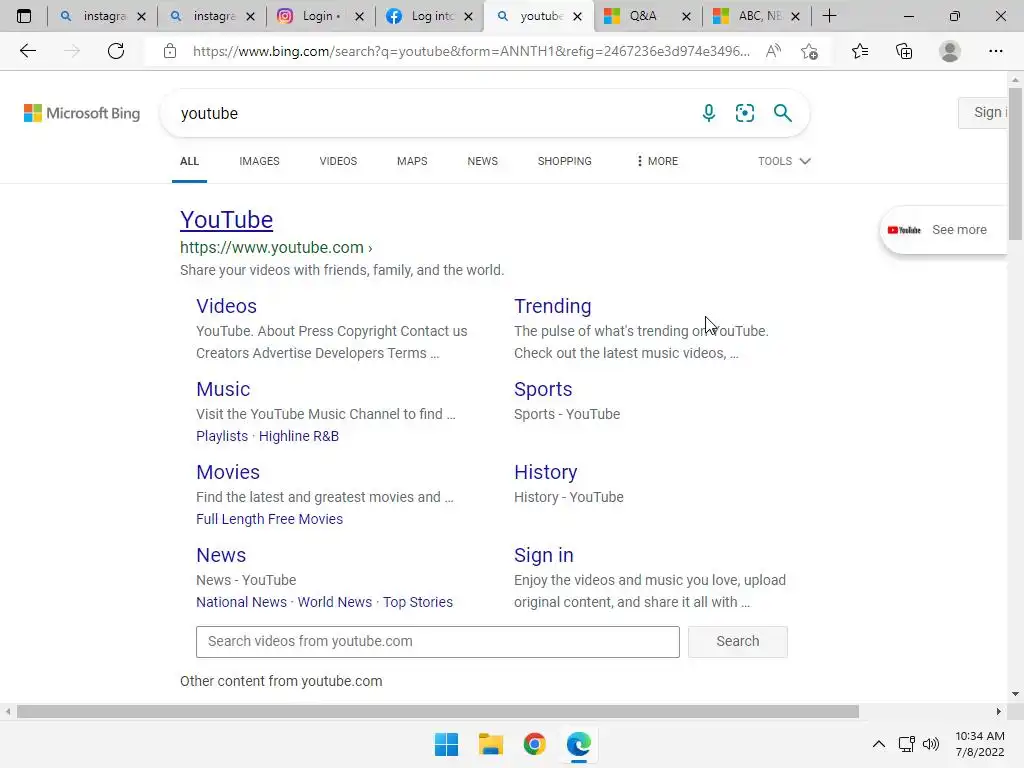Open the YouTube main result title
Viewport: 1024px width, 768px height.
pos(227,220)
